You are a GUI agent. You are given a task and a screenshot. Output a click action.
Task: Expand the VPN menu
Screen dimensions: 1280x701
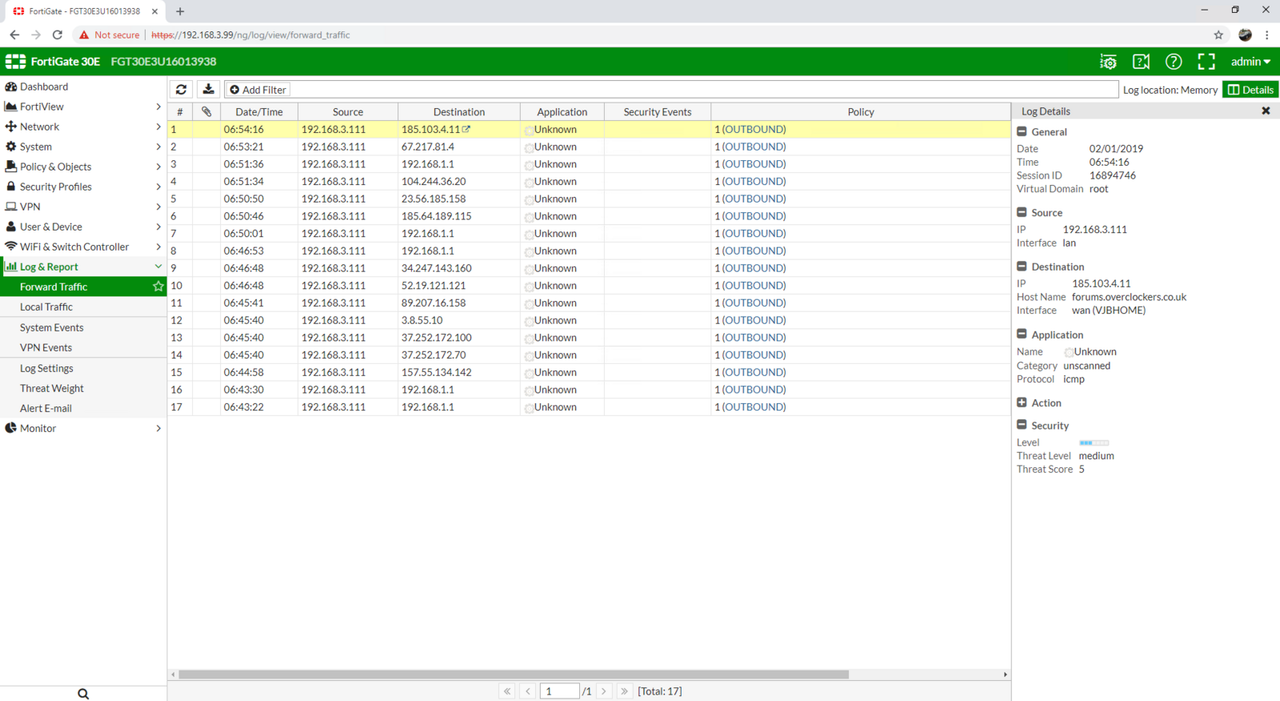point(83,207)
